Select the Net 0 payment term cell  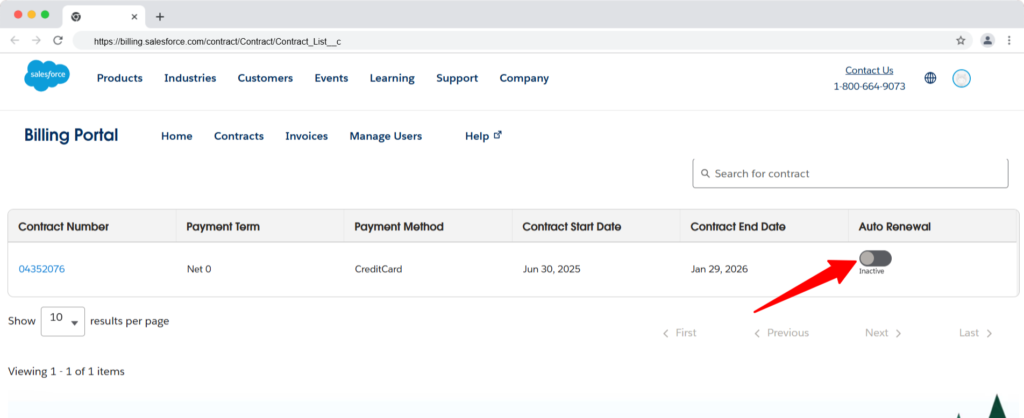pos(199,269)
